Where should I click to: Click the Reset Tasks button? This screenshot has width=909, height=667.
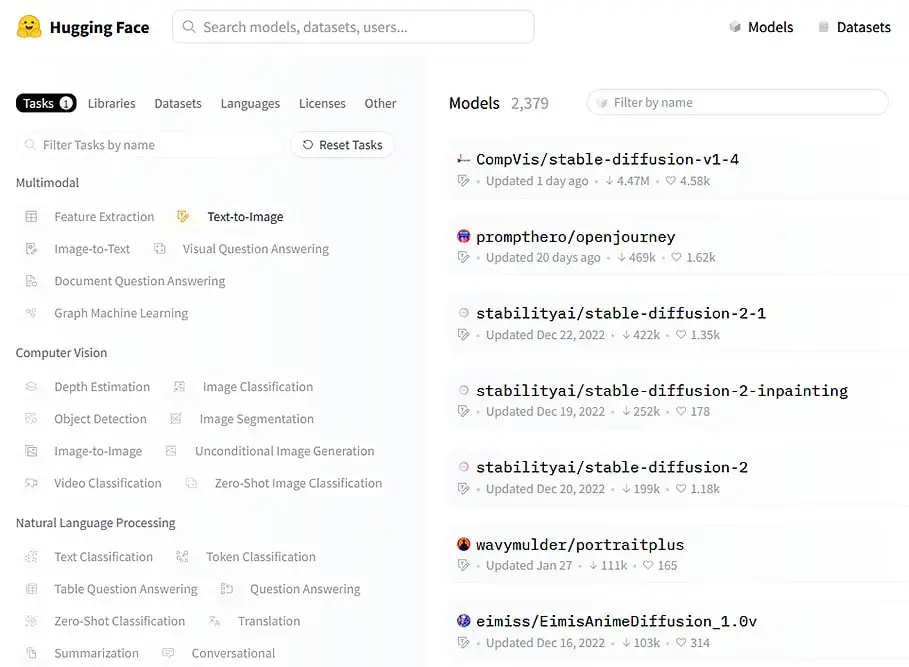pos(343,145)
